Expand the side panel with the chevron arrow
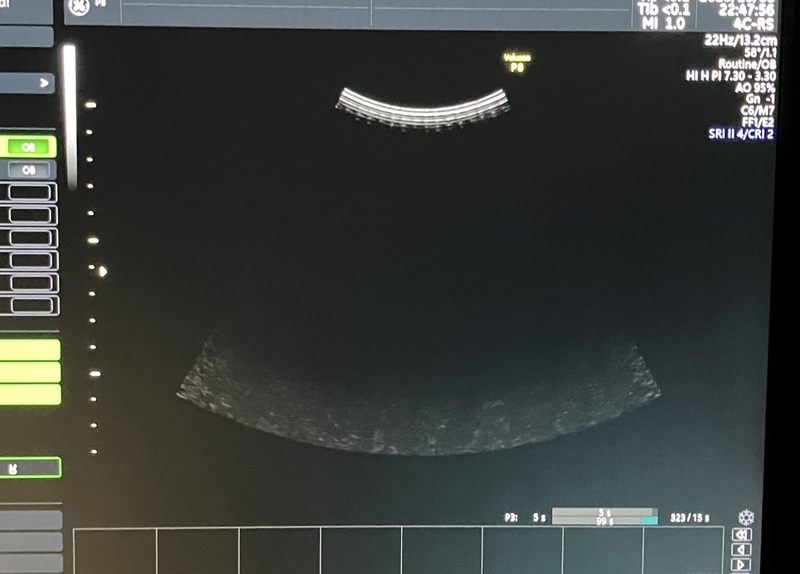Viewport: 800px width, 574px height. 43,83
